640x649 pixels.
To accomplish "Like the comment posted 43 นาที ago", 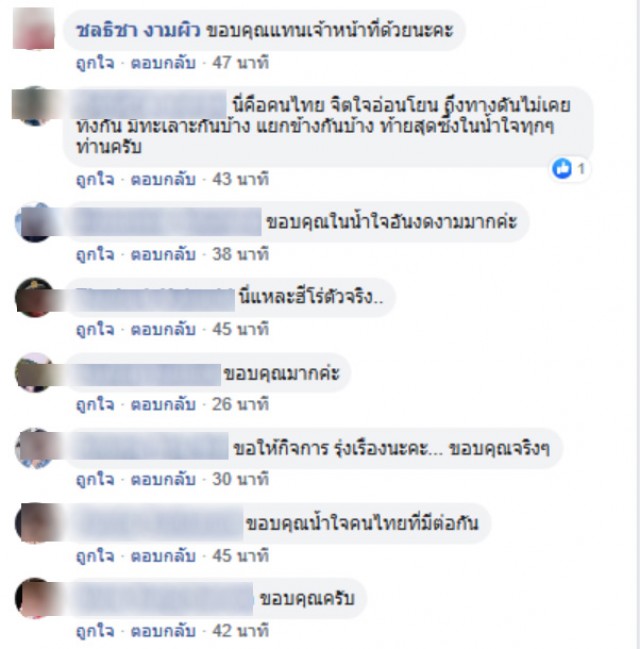I will (x=95, y=180).
